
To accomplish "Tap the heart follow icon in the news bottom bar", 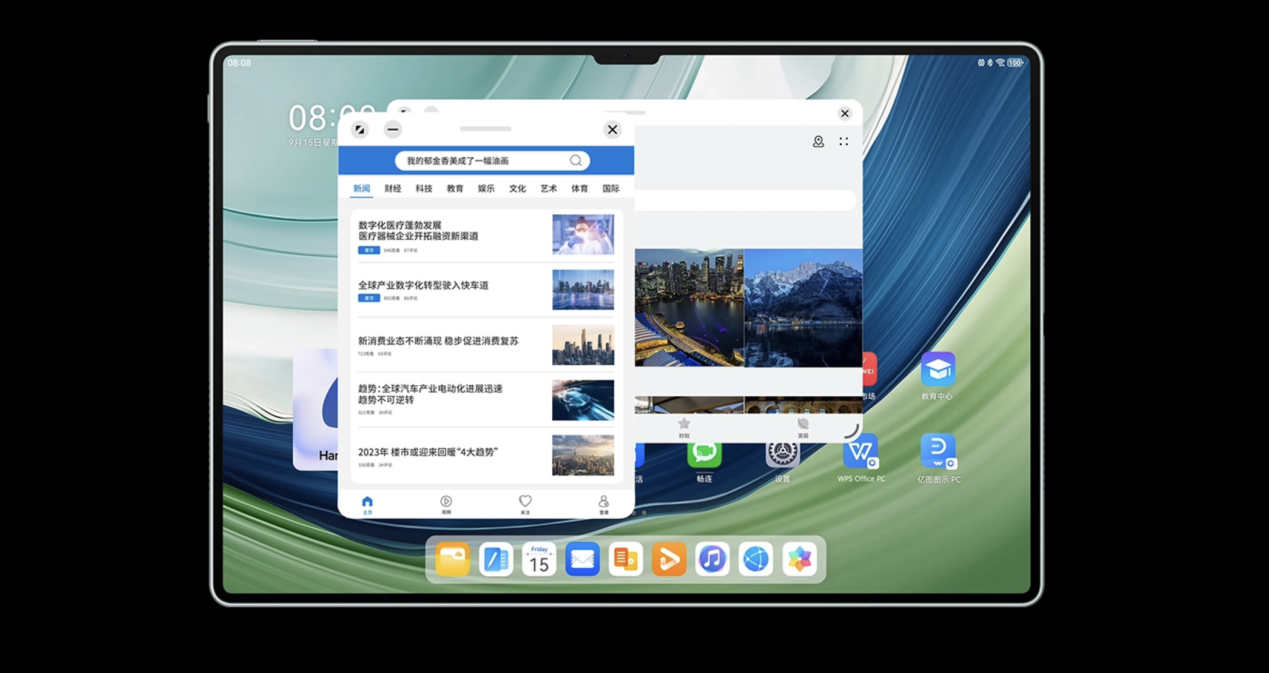I will click(x=525, y=504).
